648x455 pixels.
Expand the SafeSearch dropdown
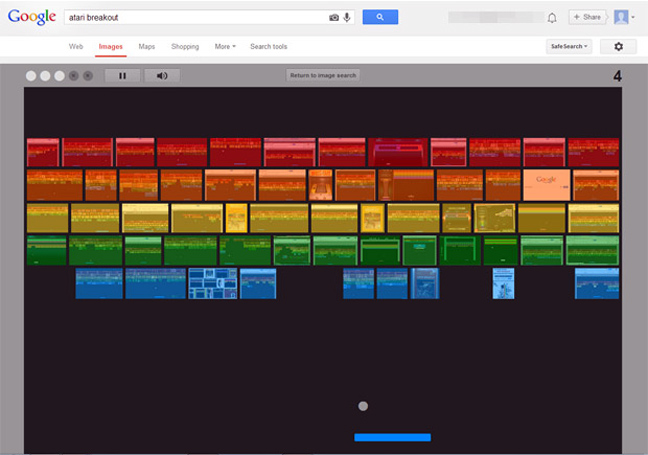click(569, 47)
